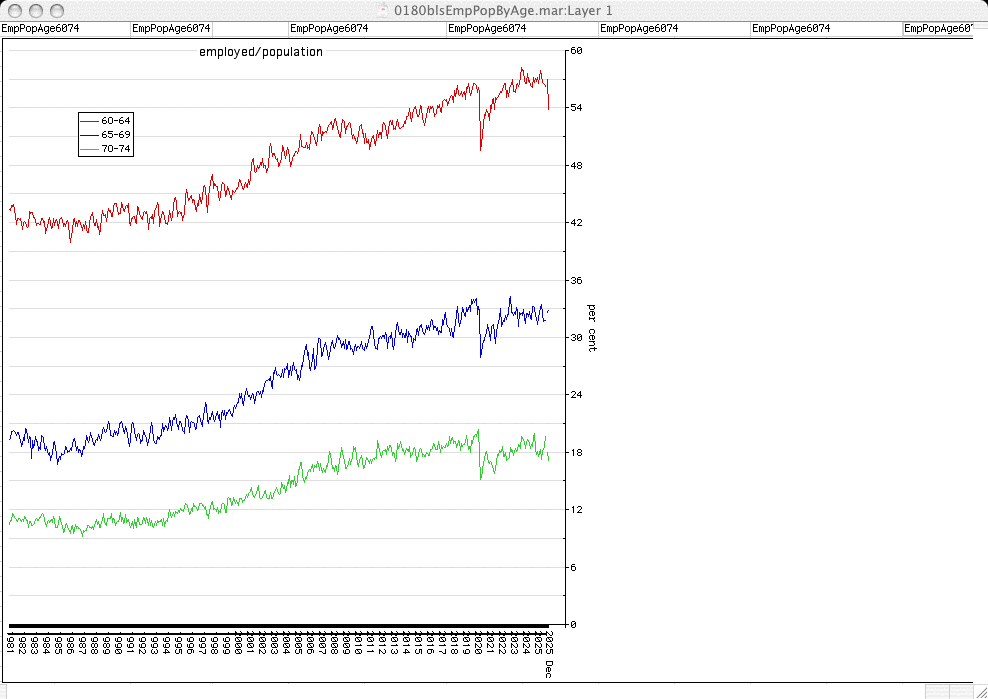This screenshot has width=988, height=699.
Task: Select the 70-74 legend label text
Action: pyautogui.click(x=116, y=148)
